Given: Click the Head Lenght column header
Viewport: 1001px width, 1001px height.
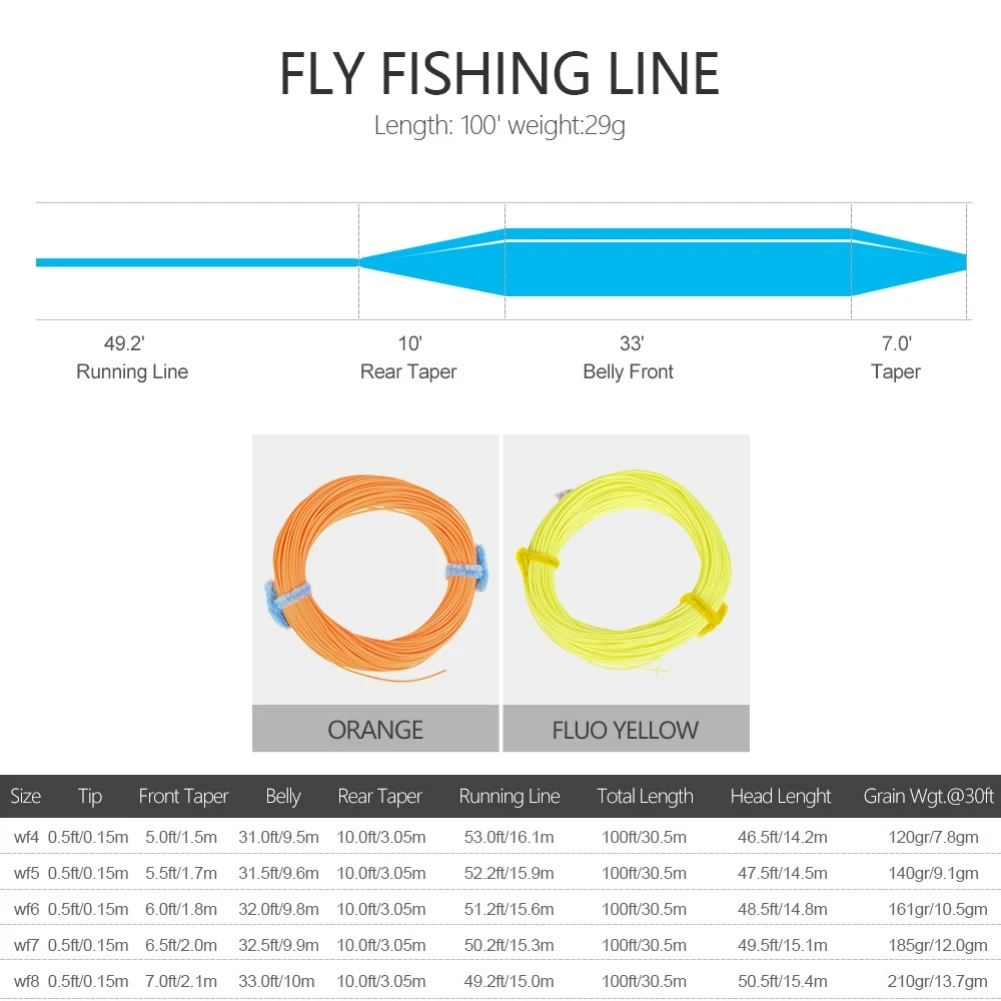Looking at the screenshot, I should (780, 796).
